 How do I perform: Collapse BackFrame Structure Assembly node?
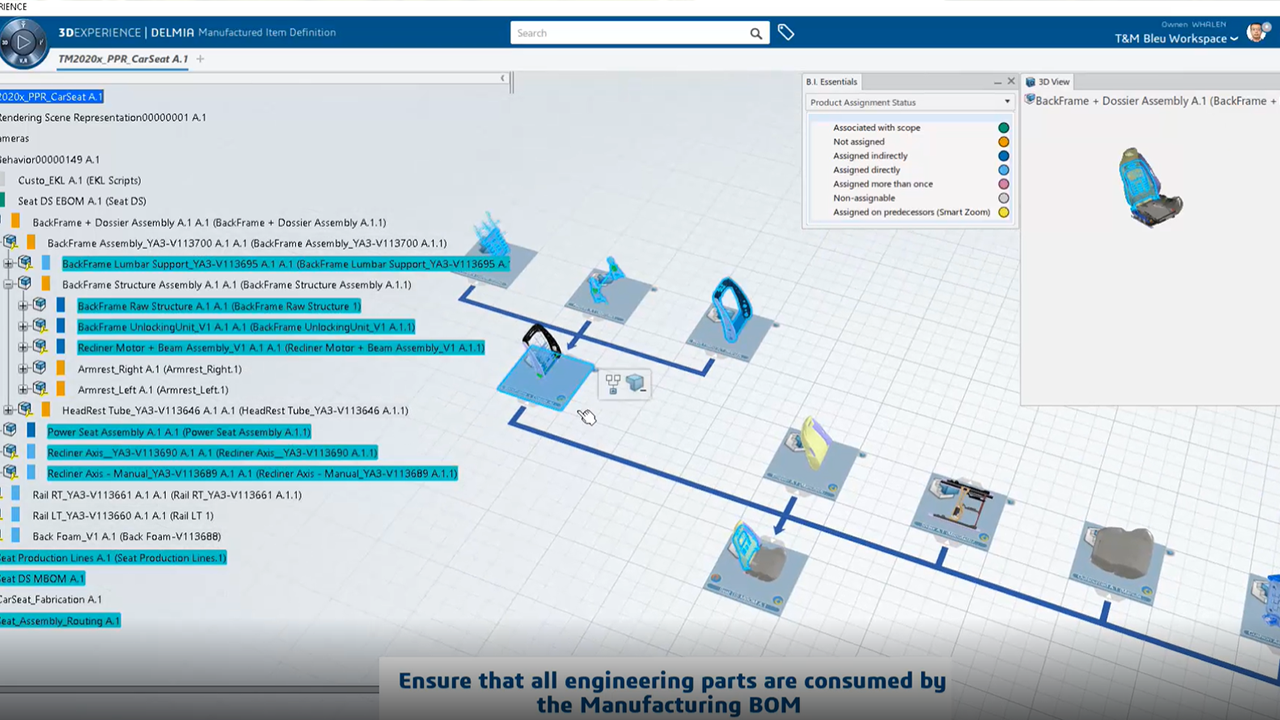coord(8,285)
